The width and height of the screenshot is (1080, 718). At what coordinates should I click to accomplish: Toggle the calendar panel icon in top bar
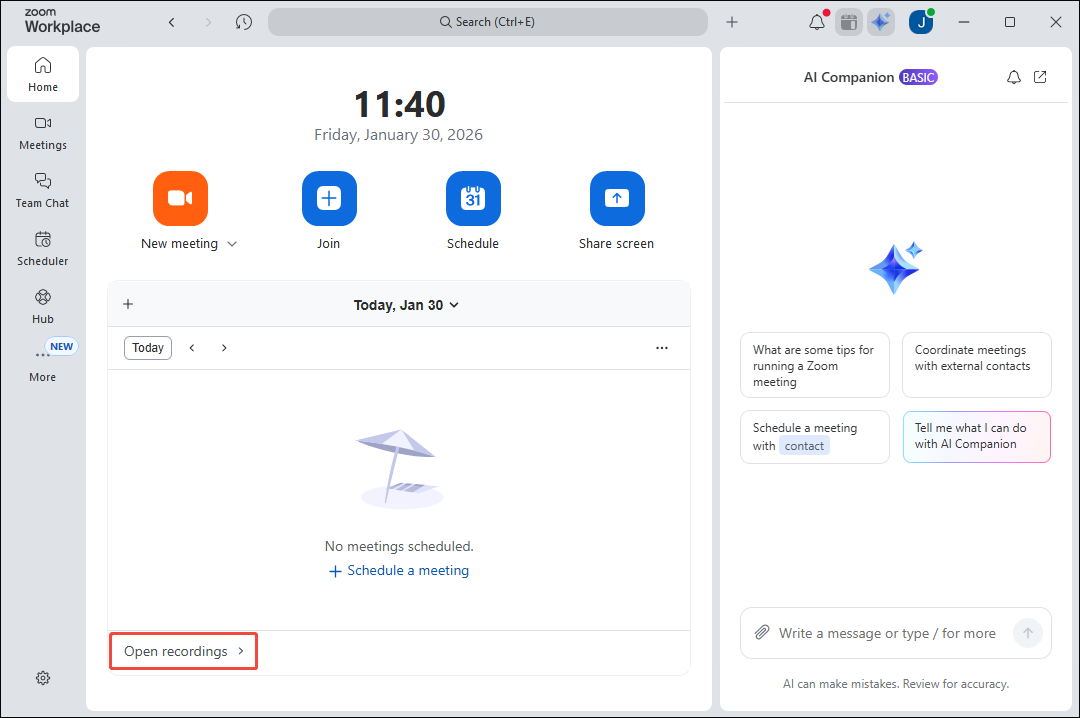(849, 22)
